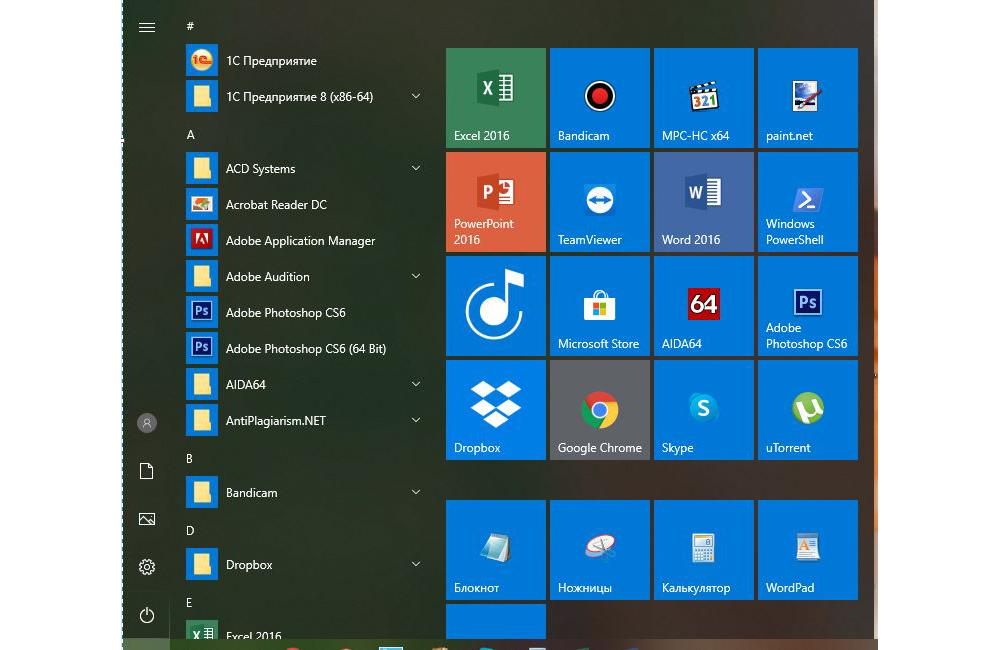Open Acrobat Reader DC in the app list
Viewport: 1000px width, 650px height.
pyautogui.click(x=305, y=205)
